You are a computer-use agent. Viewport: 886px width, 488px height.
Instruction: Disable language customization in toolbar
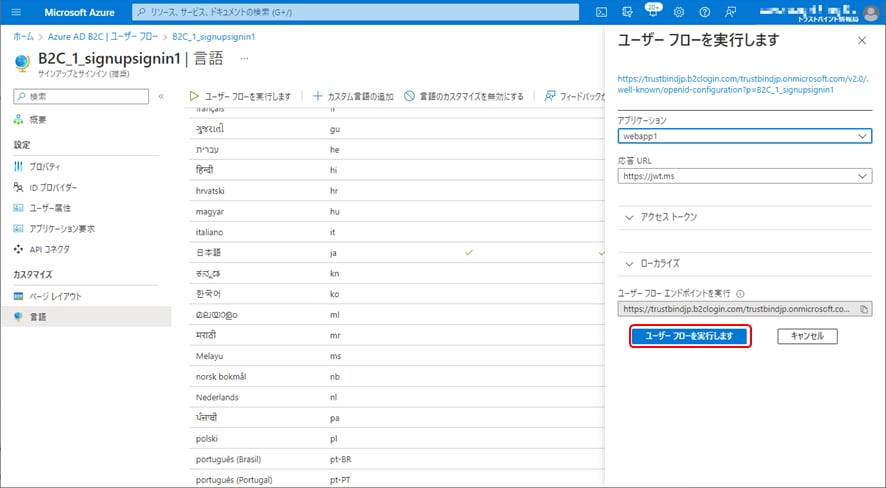(464, 97)
